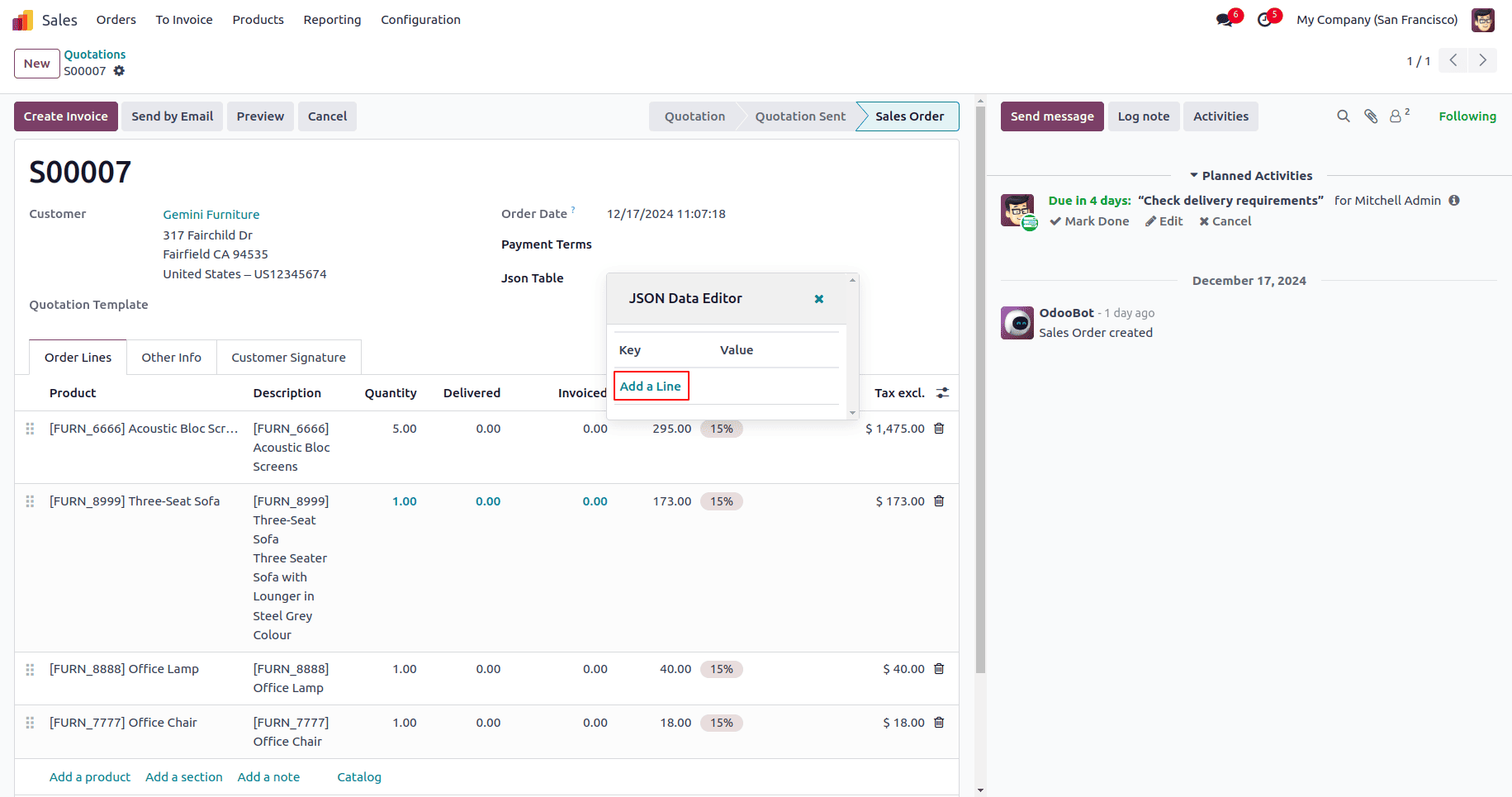Grab drag handle of Acoustic Bloc Screens row
Screen dimensions: 1512x797
coord(30,429)
